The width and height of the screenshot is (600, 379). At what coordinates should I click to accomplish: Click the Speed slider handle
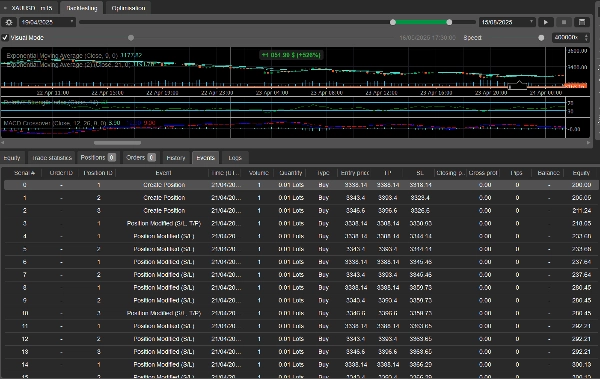(541, 38)
